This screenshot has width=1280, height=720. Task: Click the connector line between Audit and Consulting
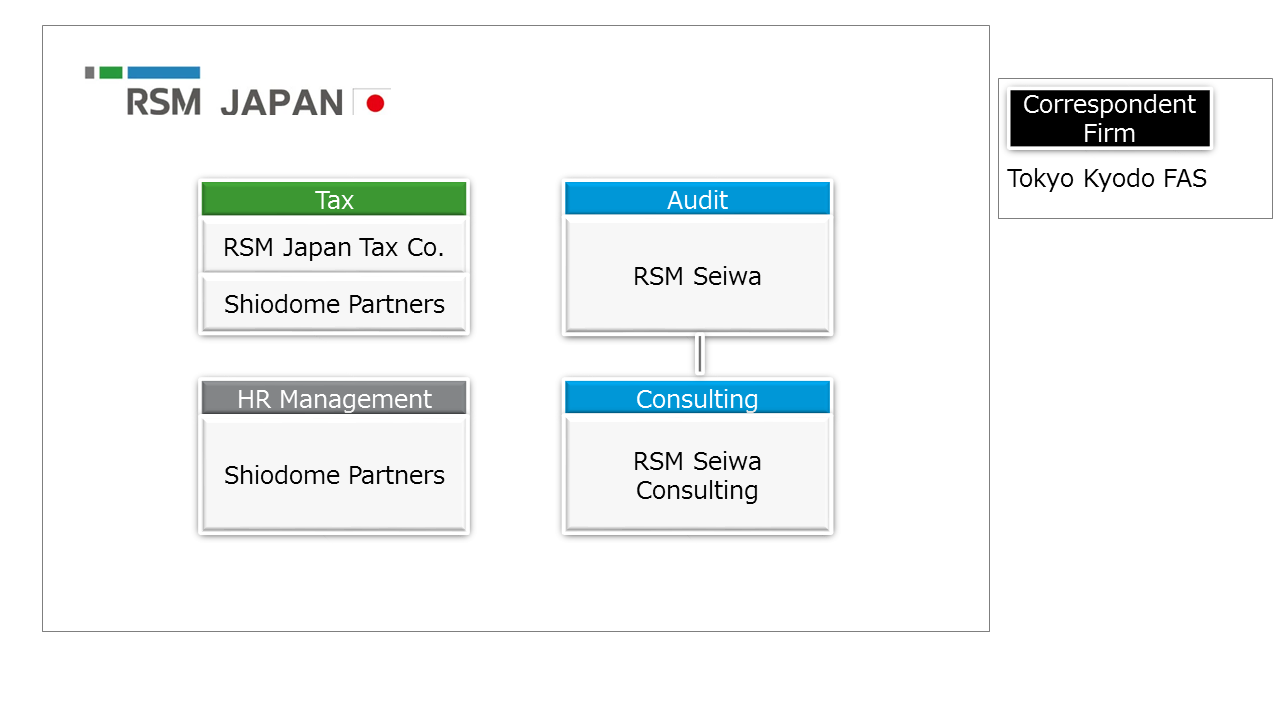(x=700, y=355)
